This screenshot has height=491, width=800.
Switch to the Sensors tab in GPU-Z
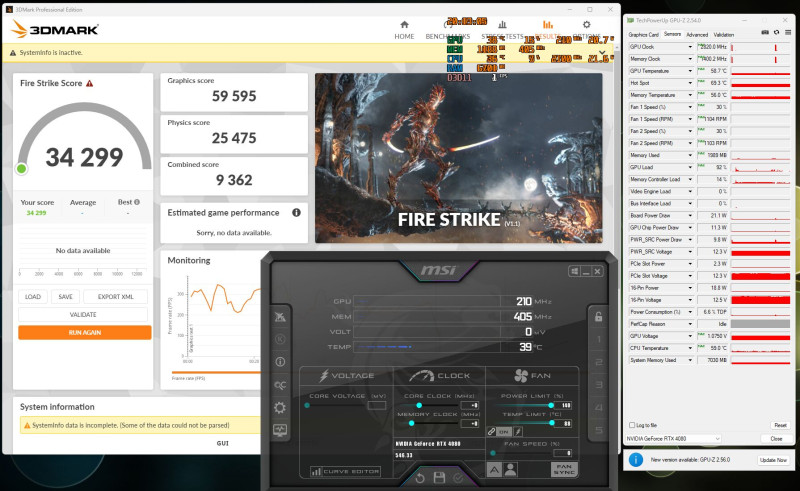[x=672, y=34]
